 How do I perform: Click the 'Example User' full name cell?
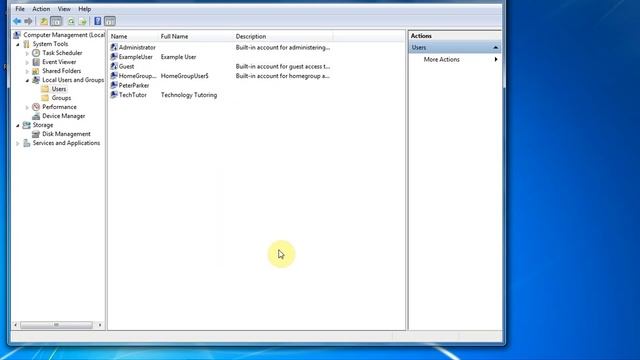click(x=178, y=57)
